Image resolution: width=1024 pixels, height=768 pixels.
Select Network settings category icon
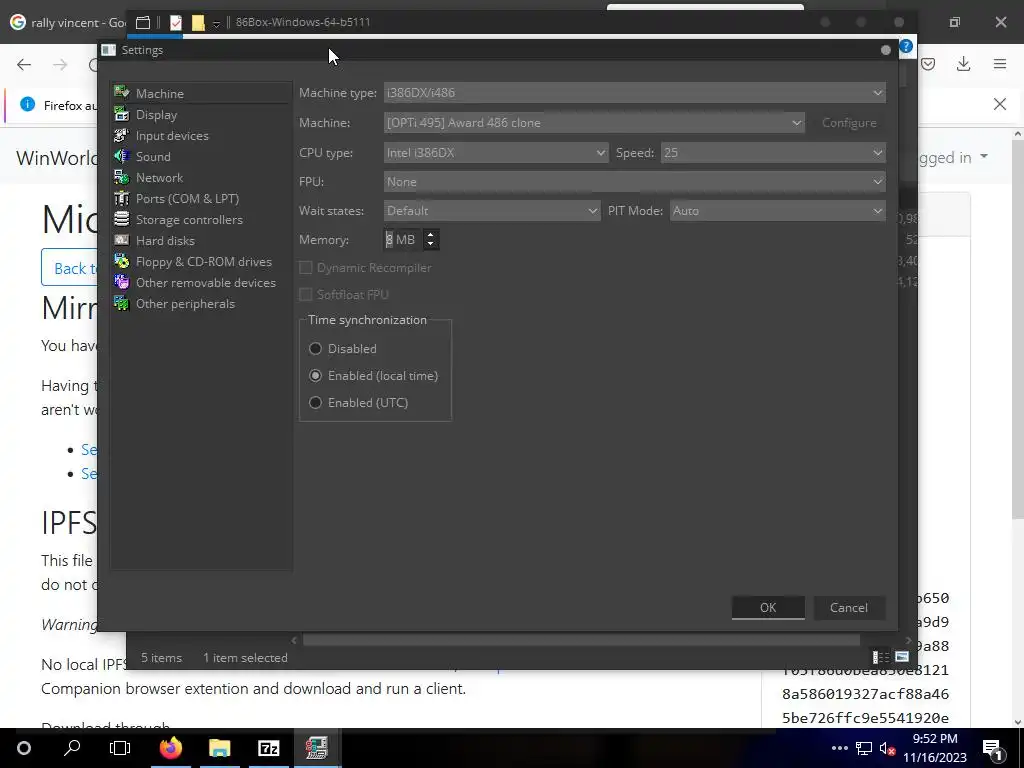coord(121,177)
